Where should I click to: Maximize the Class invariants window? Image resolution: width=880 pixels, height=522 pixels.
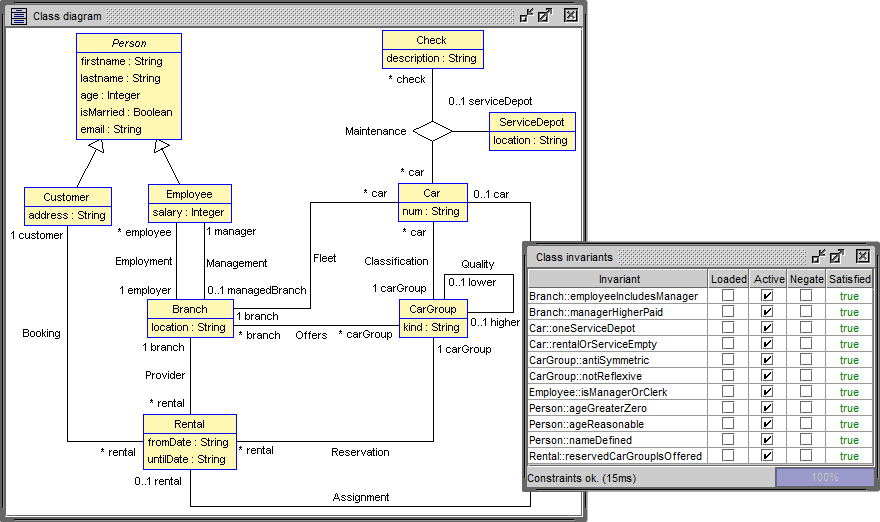coord(837,257)
